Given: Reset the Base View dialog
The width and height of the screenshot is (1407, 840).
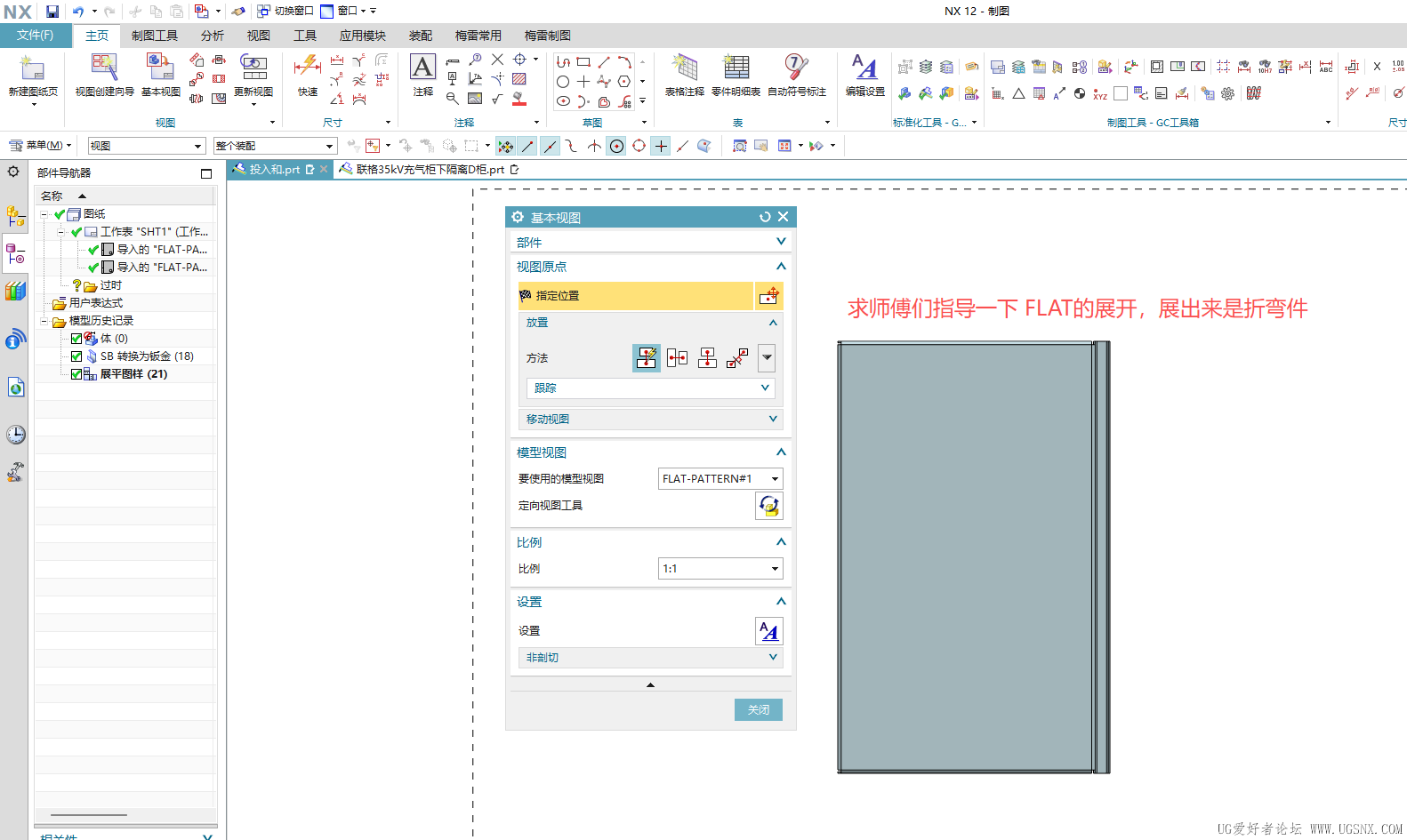Looking at the screenshot, I should 765,217.
